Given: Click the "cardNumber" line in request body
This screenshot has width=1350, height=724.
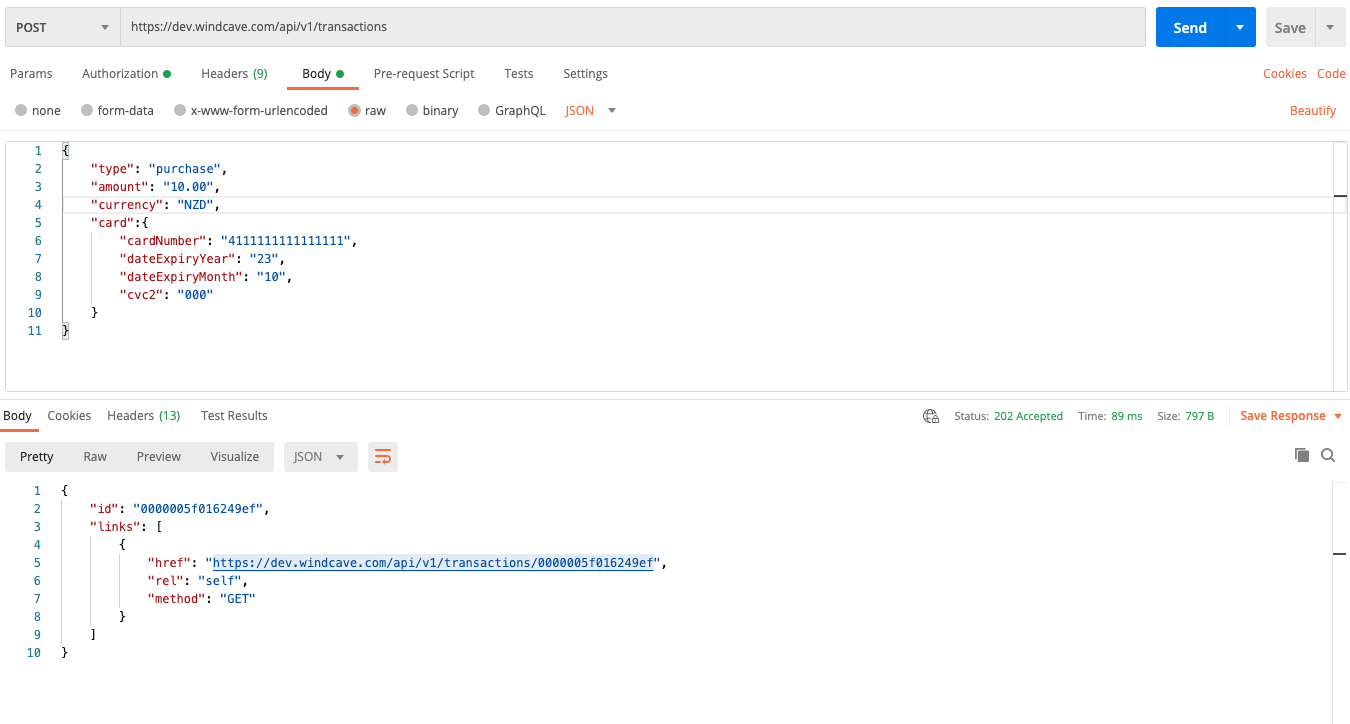Looking at the screenshot, I should 238,241.
